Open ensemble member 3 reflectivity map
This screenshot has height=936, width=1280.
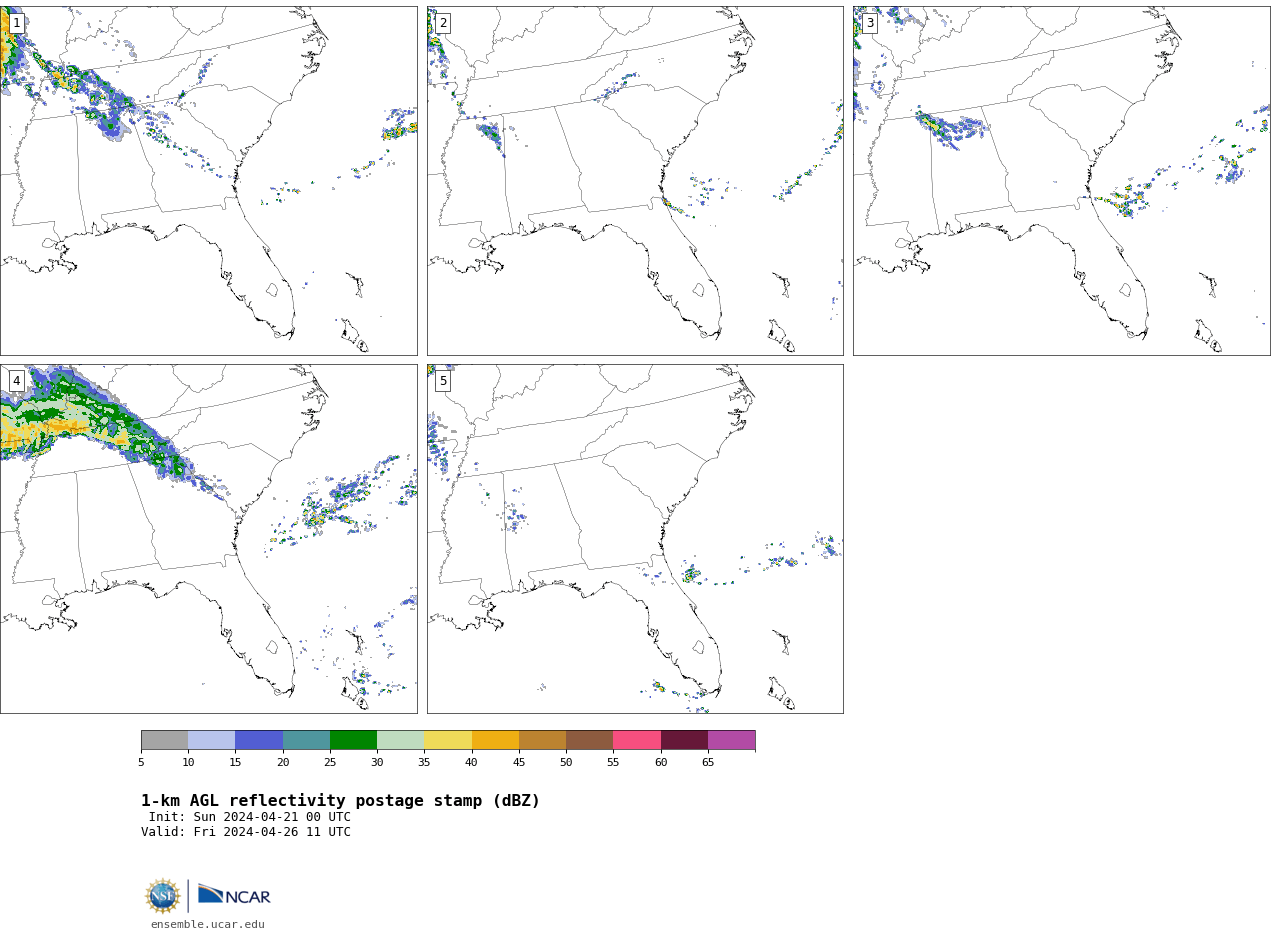pos(1061,181)
